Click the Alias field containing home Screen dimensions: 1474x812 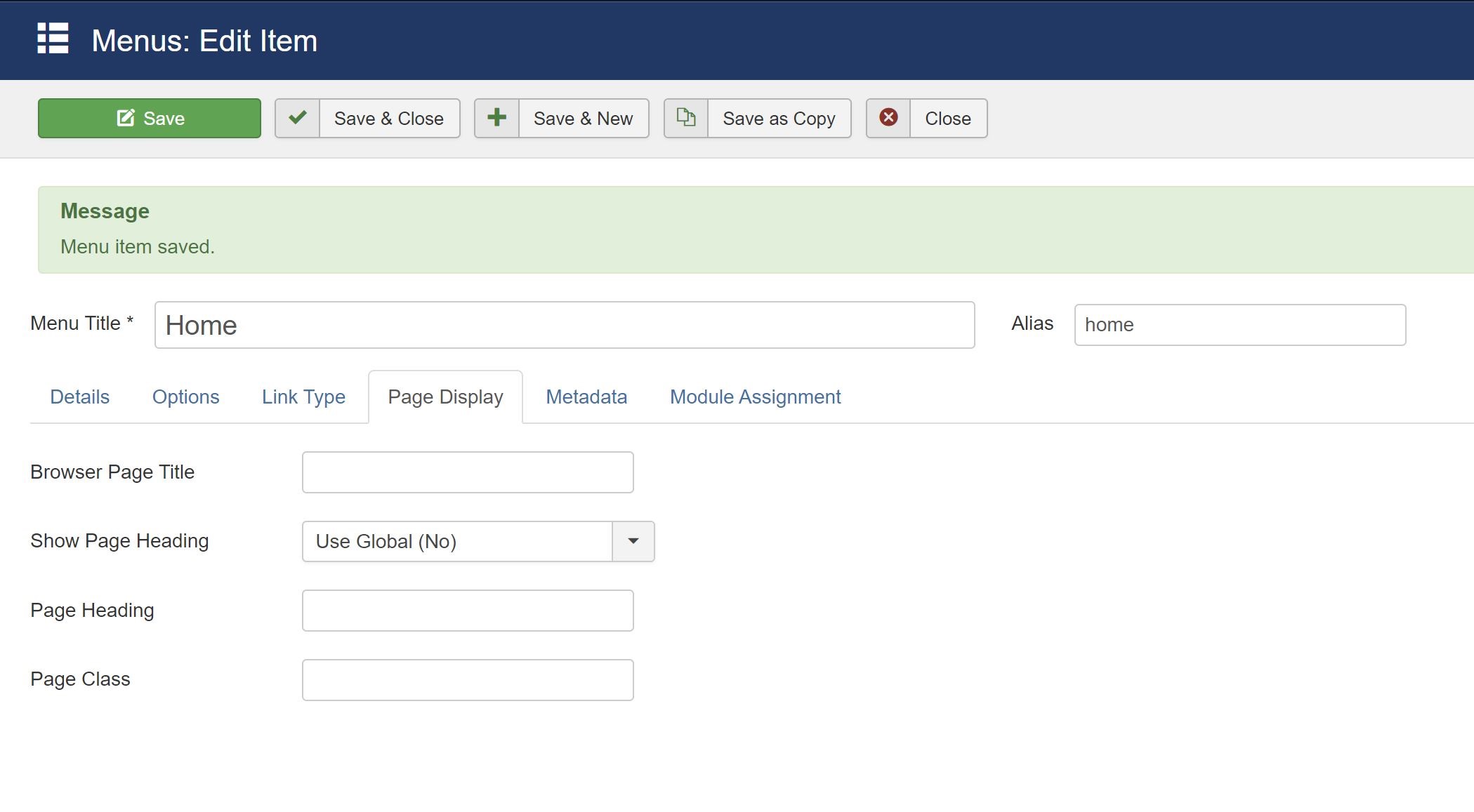pyautogui.click(x=1238, y=324)
